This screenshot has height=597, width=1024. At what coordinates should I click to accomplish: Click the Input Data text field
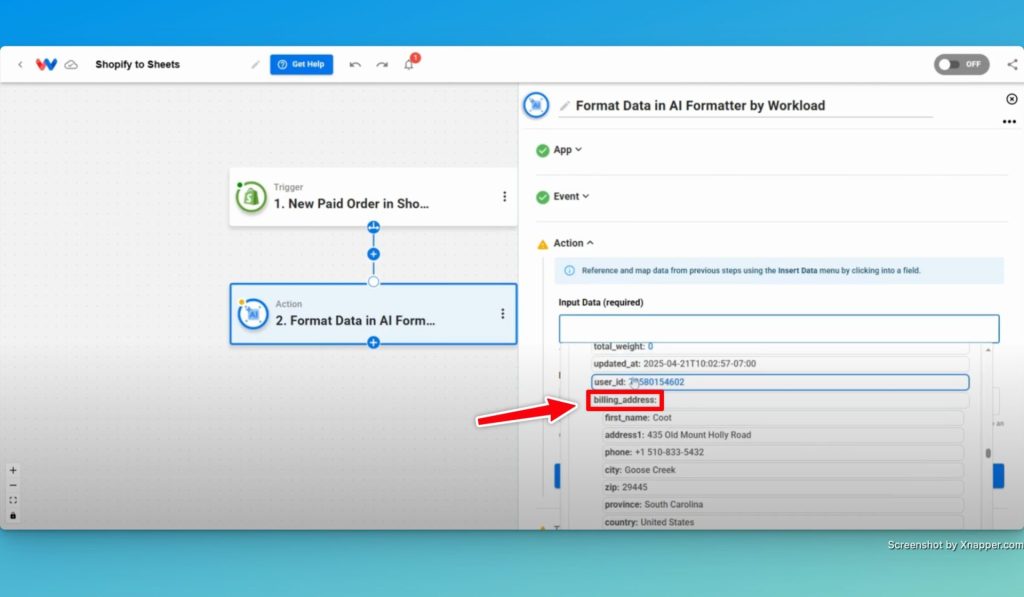(x=778, y=329)
